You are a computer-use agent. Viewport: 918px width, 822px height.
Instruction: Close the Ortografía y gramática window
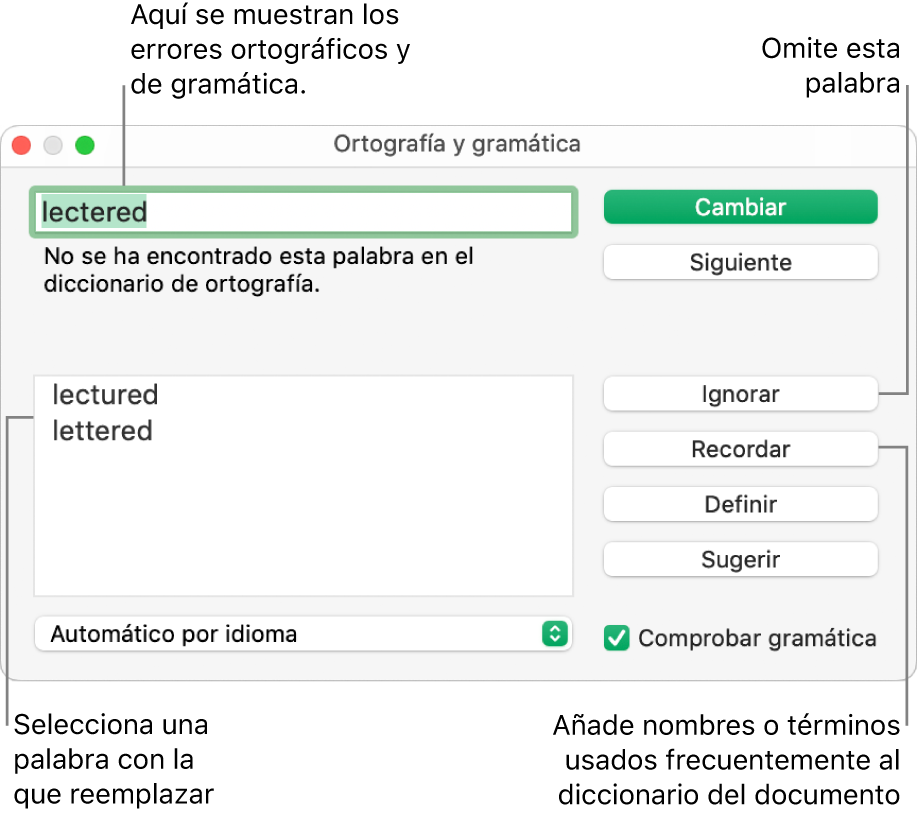pyautogui.click(x=21, y=145)
